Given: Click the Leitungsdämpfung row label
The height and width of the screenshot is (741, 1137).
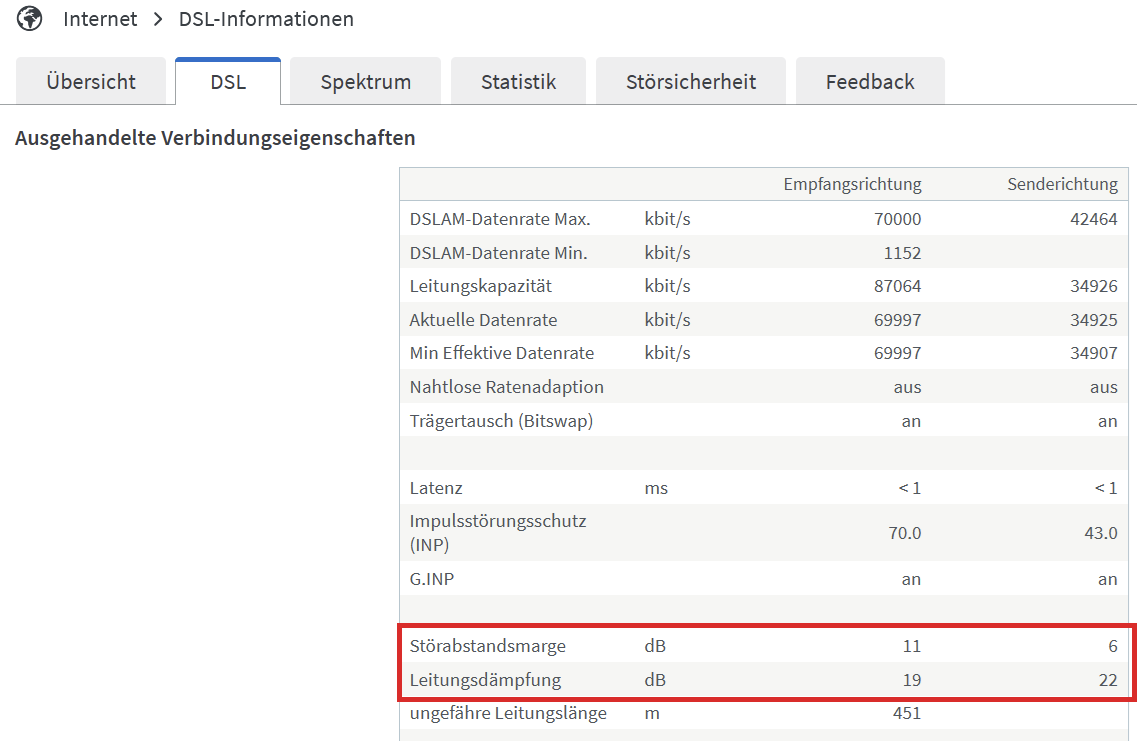Looking at the screenshot, I should coord(485,680).
